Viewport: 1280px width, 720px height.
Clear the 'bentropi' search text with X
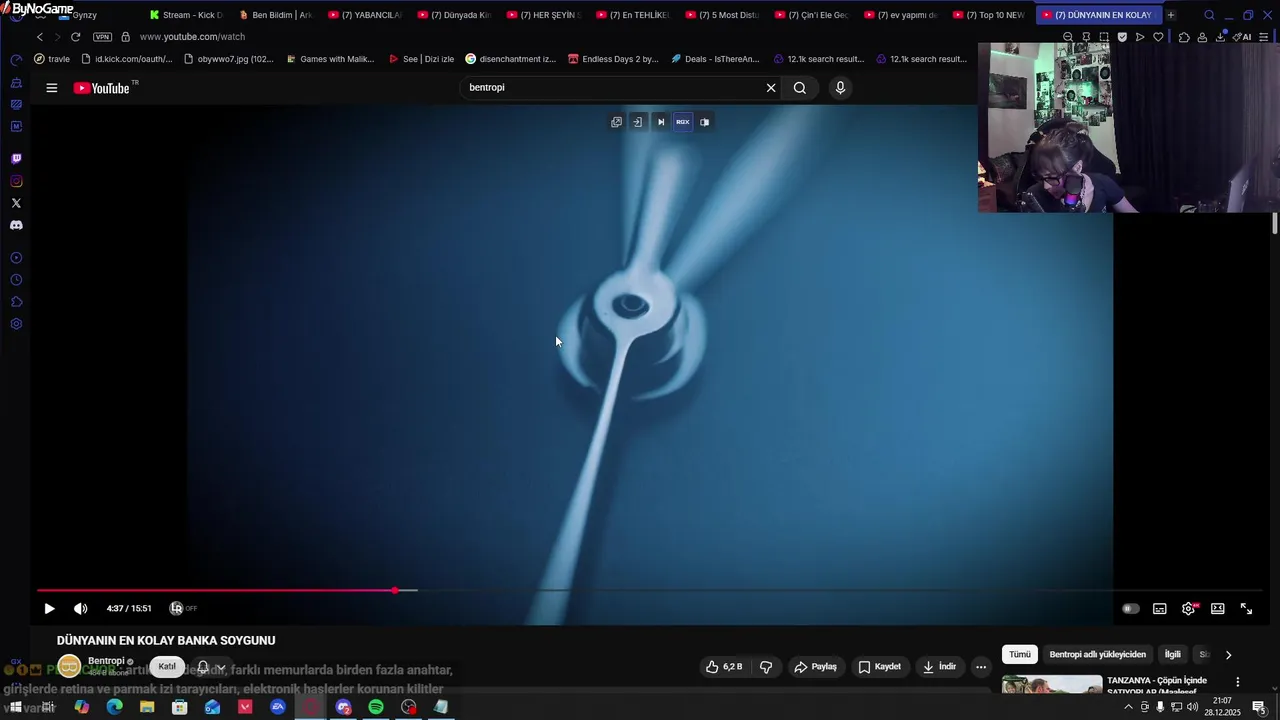pos(771,88)
